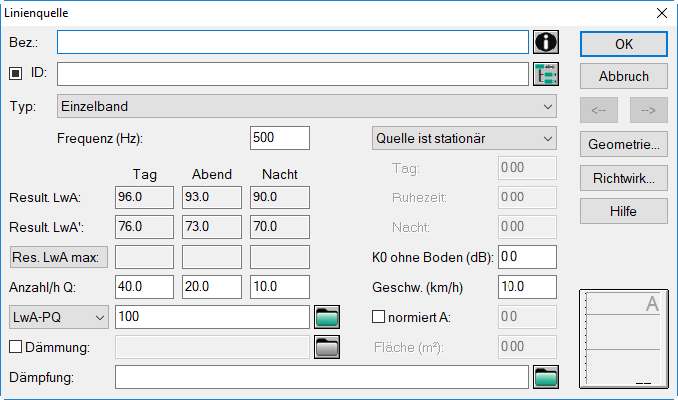Viewport: 678px width, 400px height.
Task: Click the Nacht column header
Action: 280,174
